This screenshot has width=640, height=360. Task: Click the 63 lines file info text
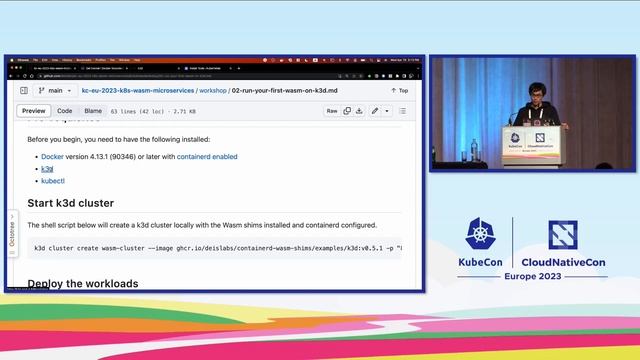tap(153, 111)
